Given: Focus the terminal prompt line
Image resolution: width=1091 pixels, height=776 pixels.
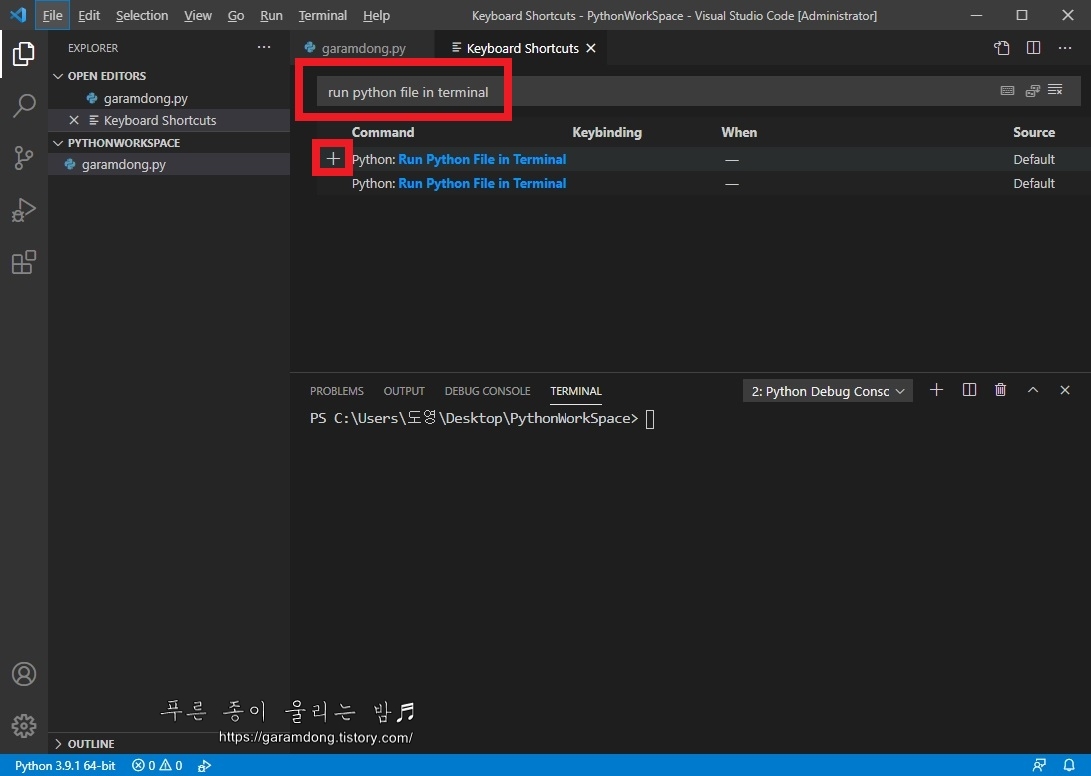Looking at the screenshot, I should (x=482, y=418).
